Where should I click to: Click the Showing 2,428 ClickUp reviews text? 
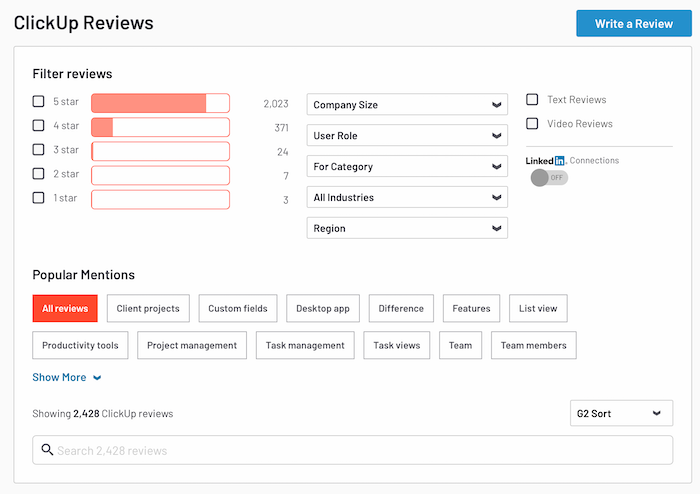[x=103, y=414]
